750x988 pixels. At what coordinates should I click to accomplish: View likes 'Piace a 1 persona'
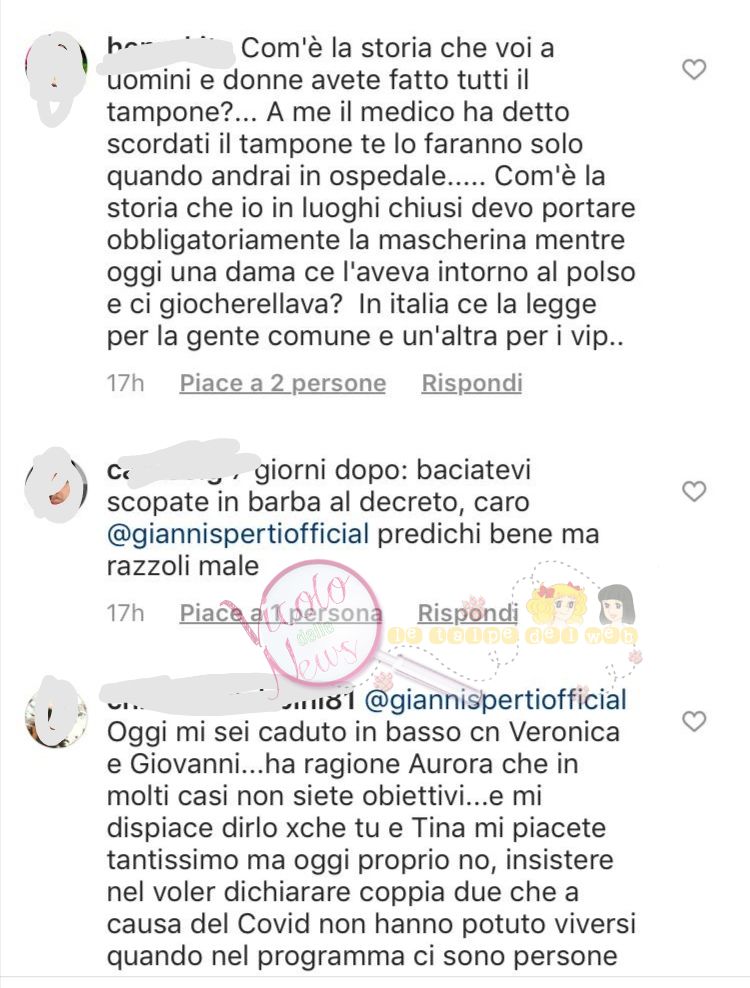pos(281,612)
